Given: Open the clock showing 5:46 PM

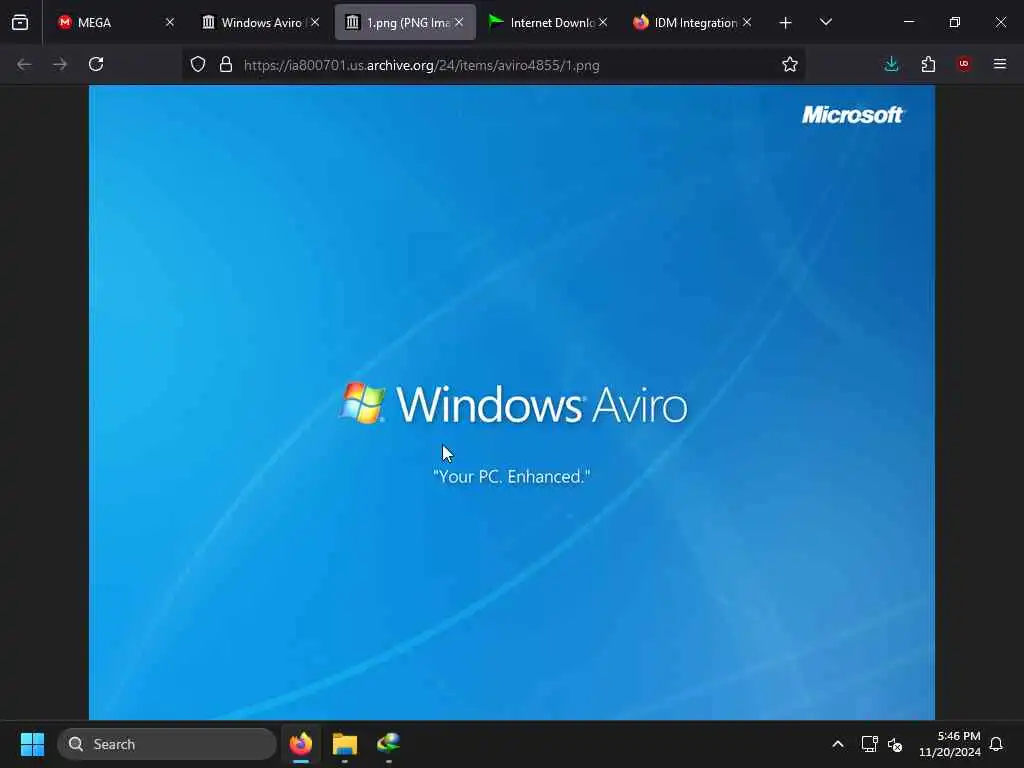Looking at the screenshot, I should (x=950, y=744).
